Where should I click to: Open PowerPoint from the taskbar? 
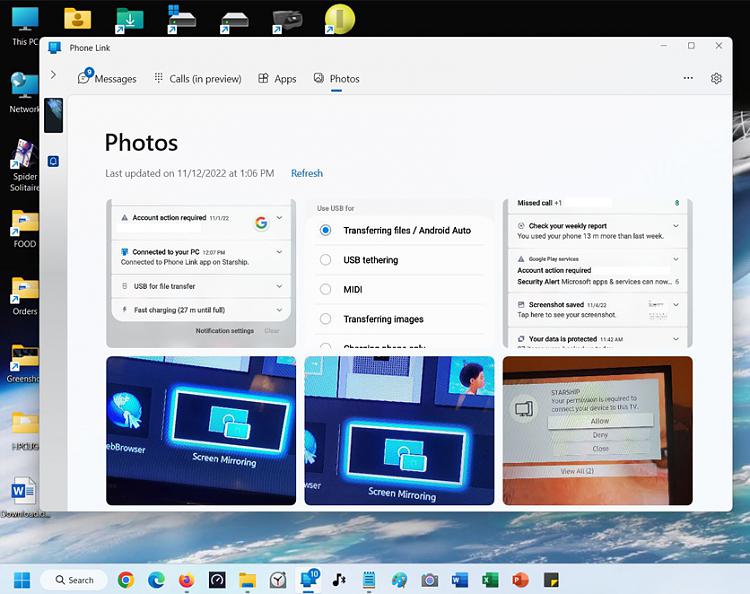click(x=520, y=580)
